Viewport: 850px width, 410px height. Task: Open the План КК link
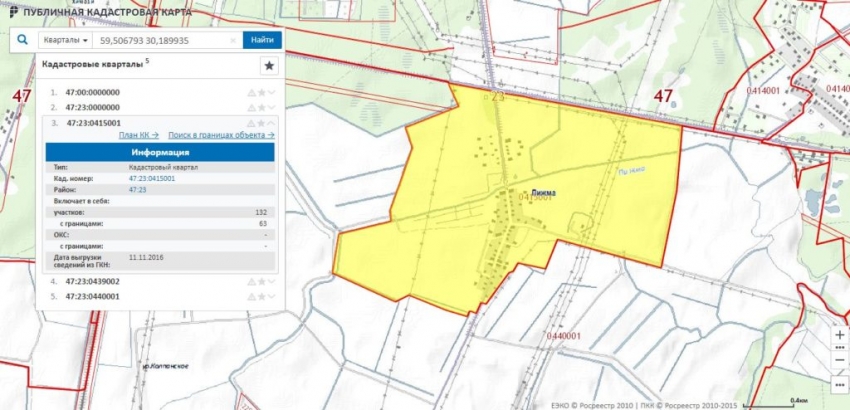(x=138, y=134)
